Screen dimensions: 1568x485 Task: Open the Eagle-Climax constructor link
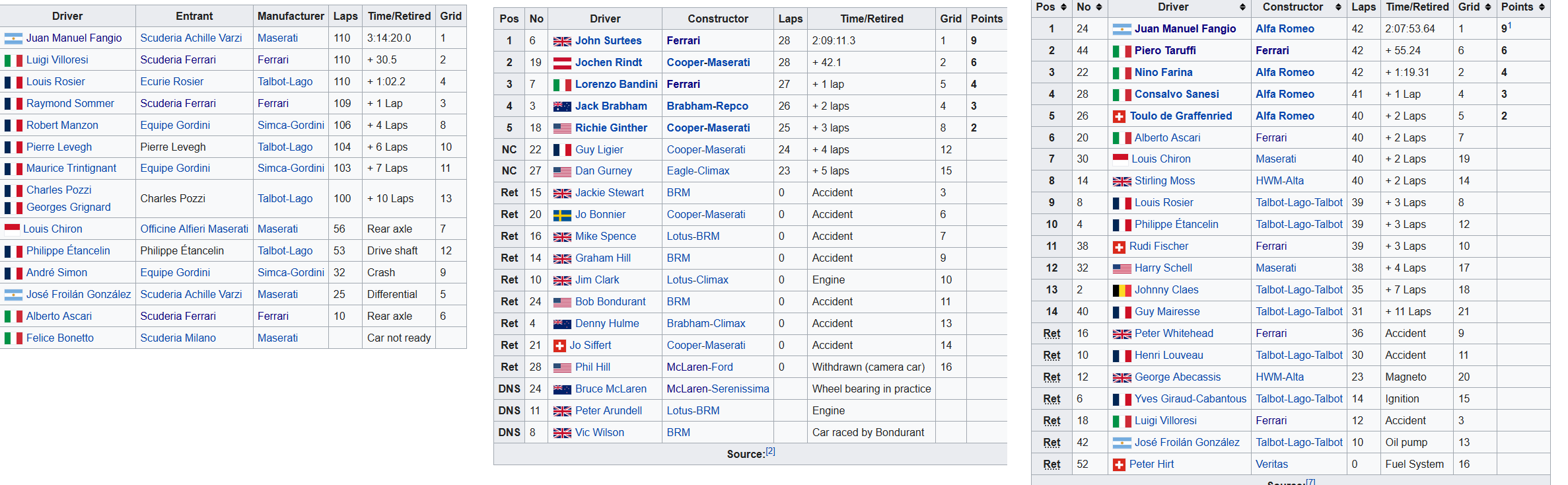tap(697, 171)
